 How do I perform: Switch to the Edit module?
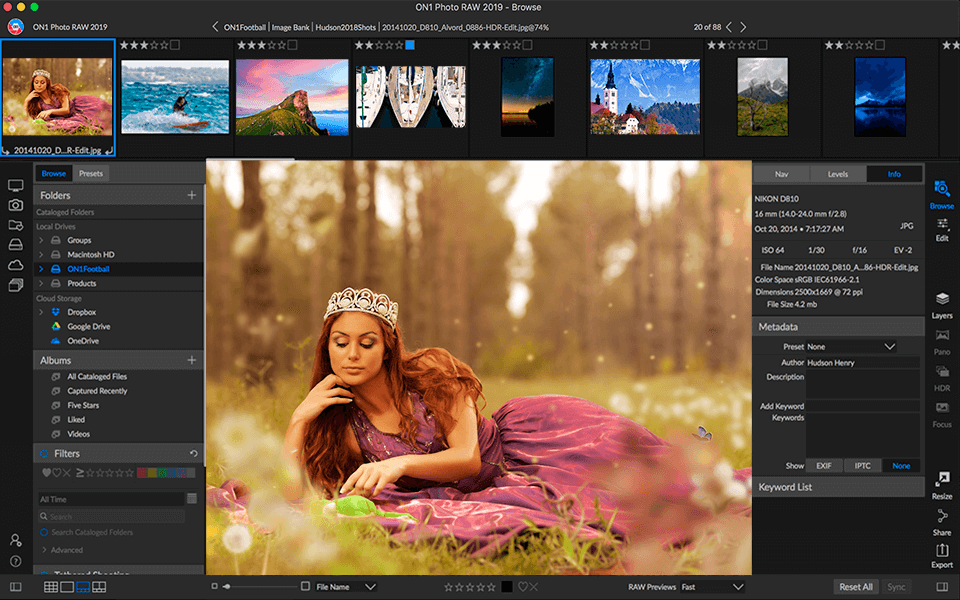(x=941, y=231)
